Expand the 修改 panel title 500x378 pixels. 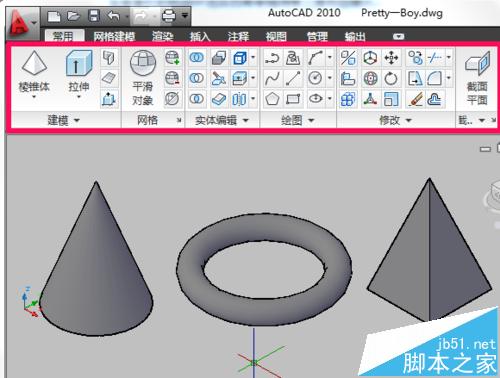(395, 120)
